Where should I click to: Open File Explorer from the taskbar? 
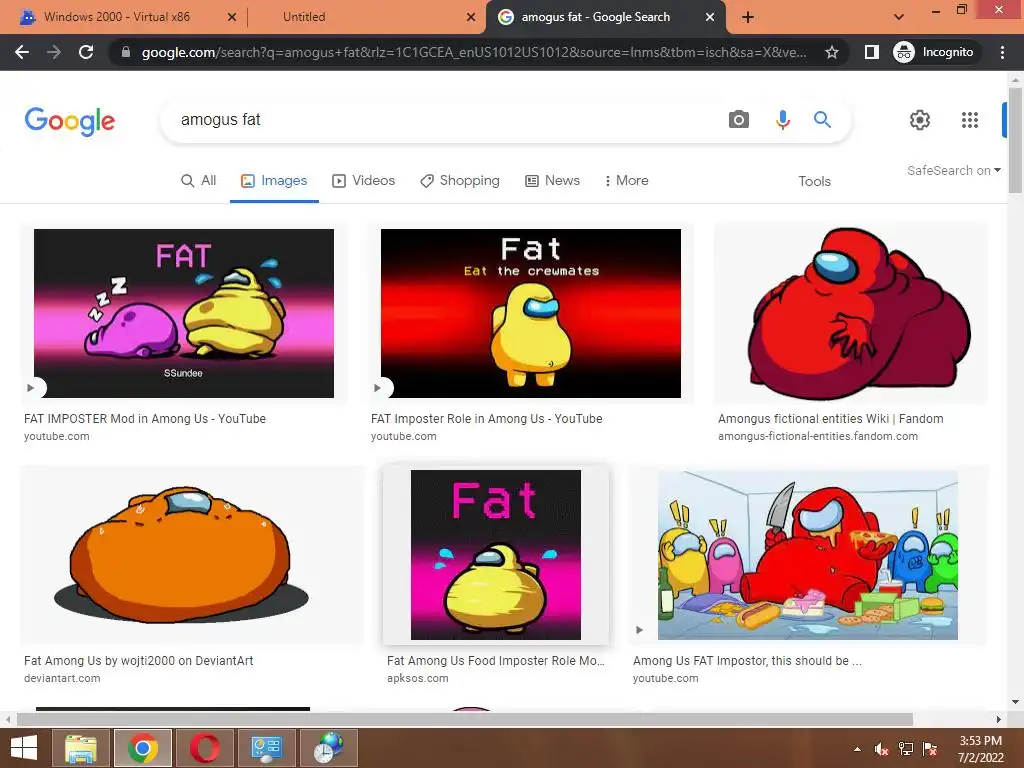(81, 748)
